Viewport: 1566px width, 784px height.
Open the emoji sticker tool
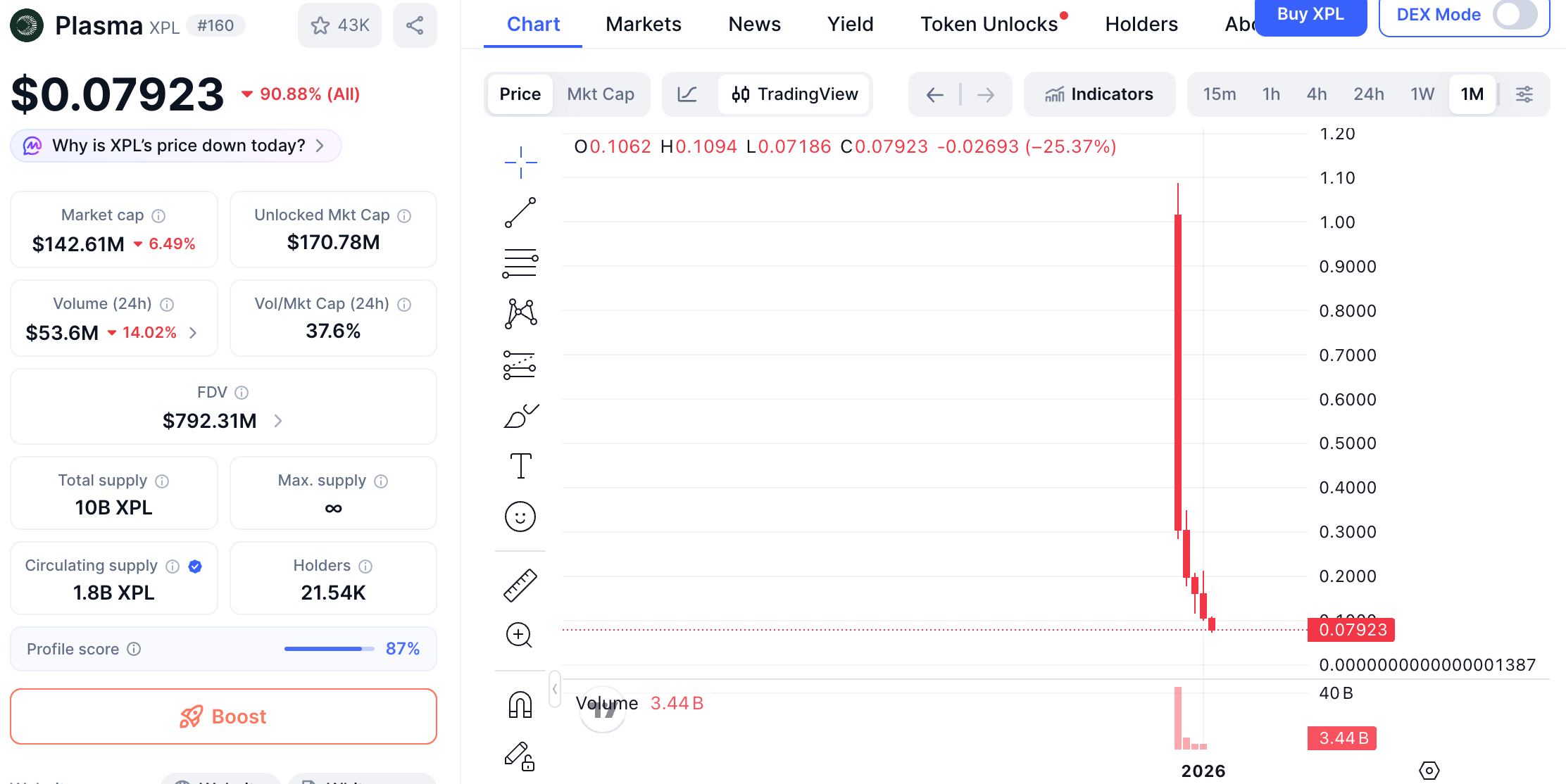520,517
